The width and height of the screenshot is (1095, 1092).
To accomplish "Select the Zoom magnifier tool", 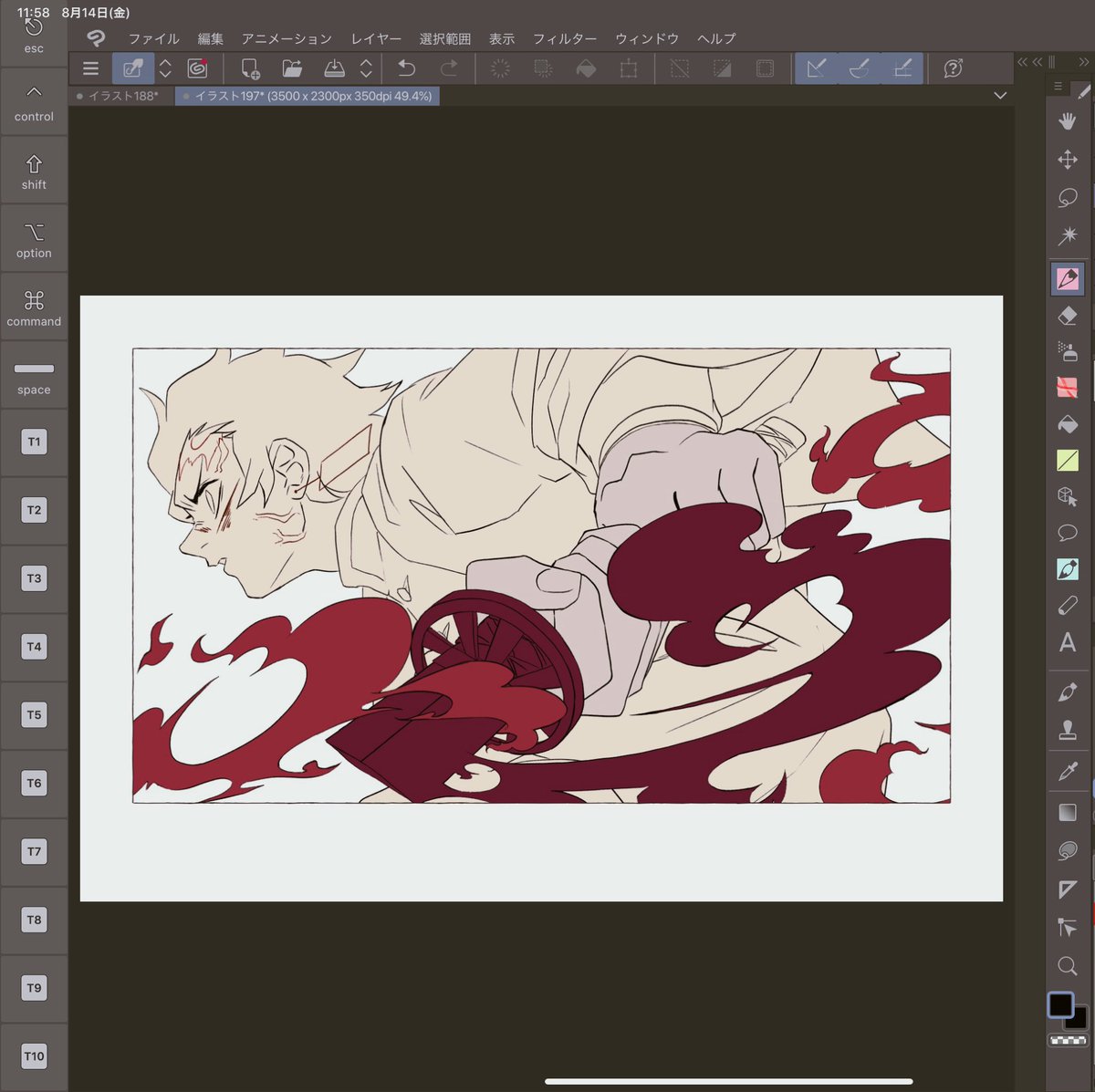I will coord(1068,966).
